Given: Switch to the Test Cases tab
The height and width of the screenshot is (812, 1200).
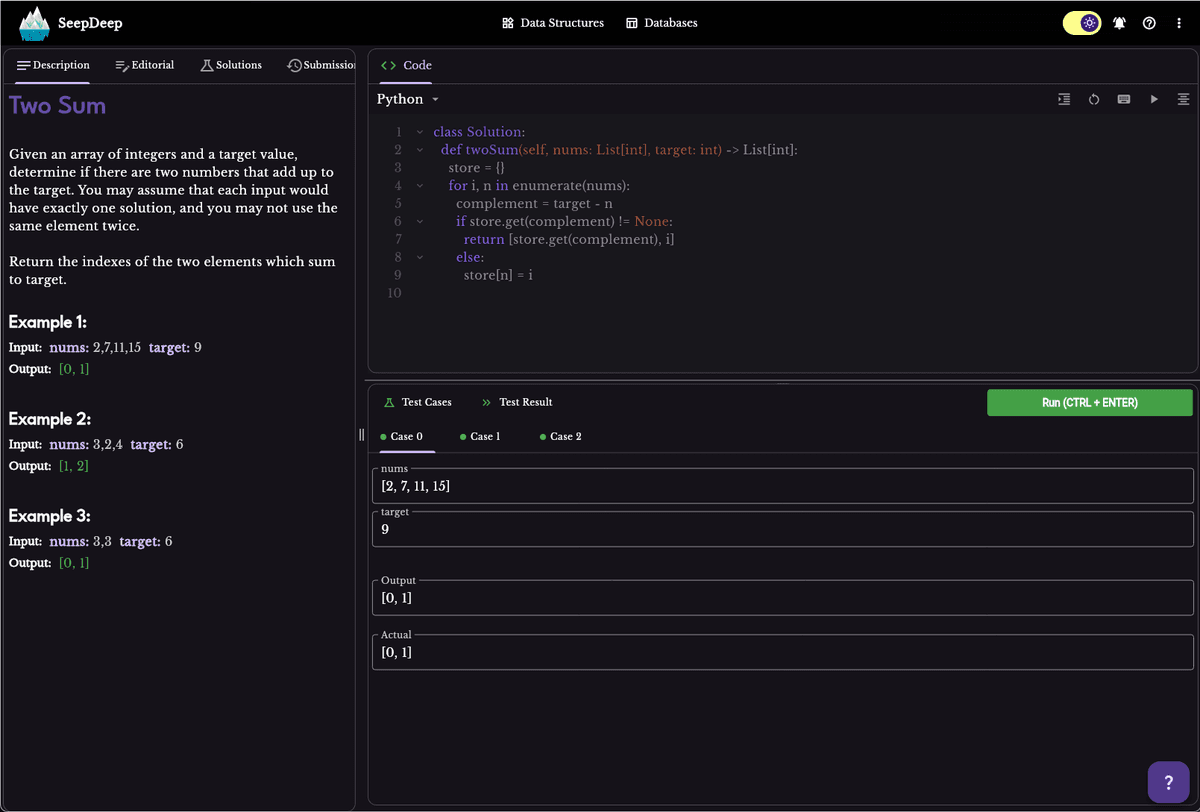Looking at the screenshot, I should coord(418,402).
